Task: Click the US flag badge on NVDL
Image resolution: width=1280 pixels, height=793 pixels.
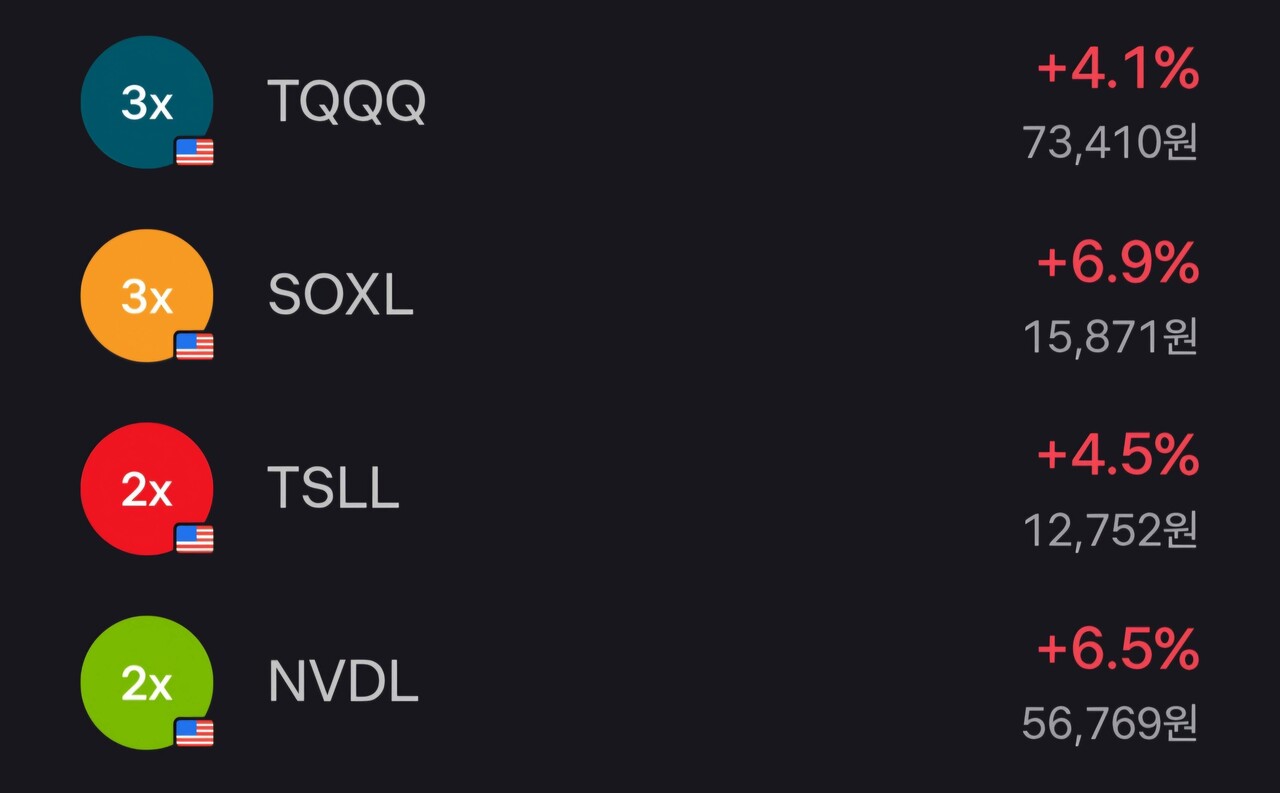Action: (195, 733)
